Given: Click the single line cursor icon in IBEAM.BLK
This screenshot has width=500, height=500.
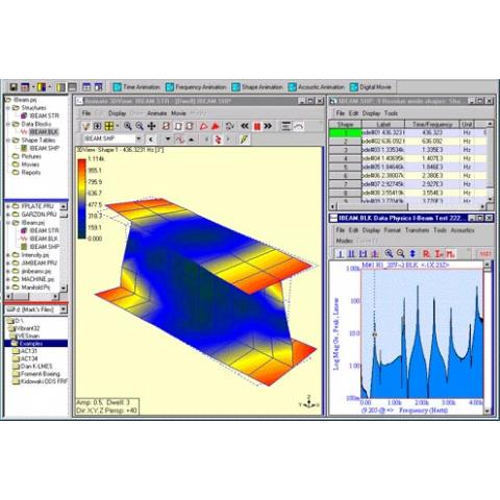Looking at the screenshot, I should tap(340, 254).
